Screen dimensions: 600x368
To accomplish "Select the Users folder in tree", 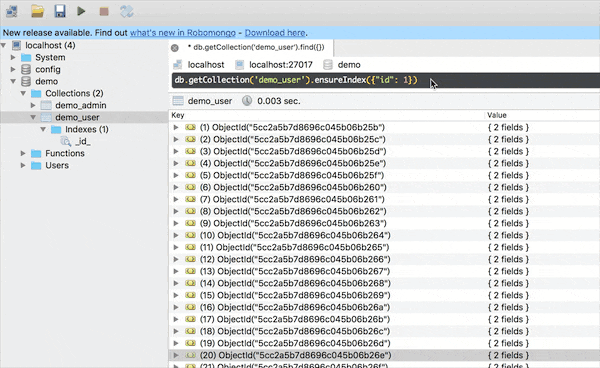I will (57, 165).
